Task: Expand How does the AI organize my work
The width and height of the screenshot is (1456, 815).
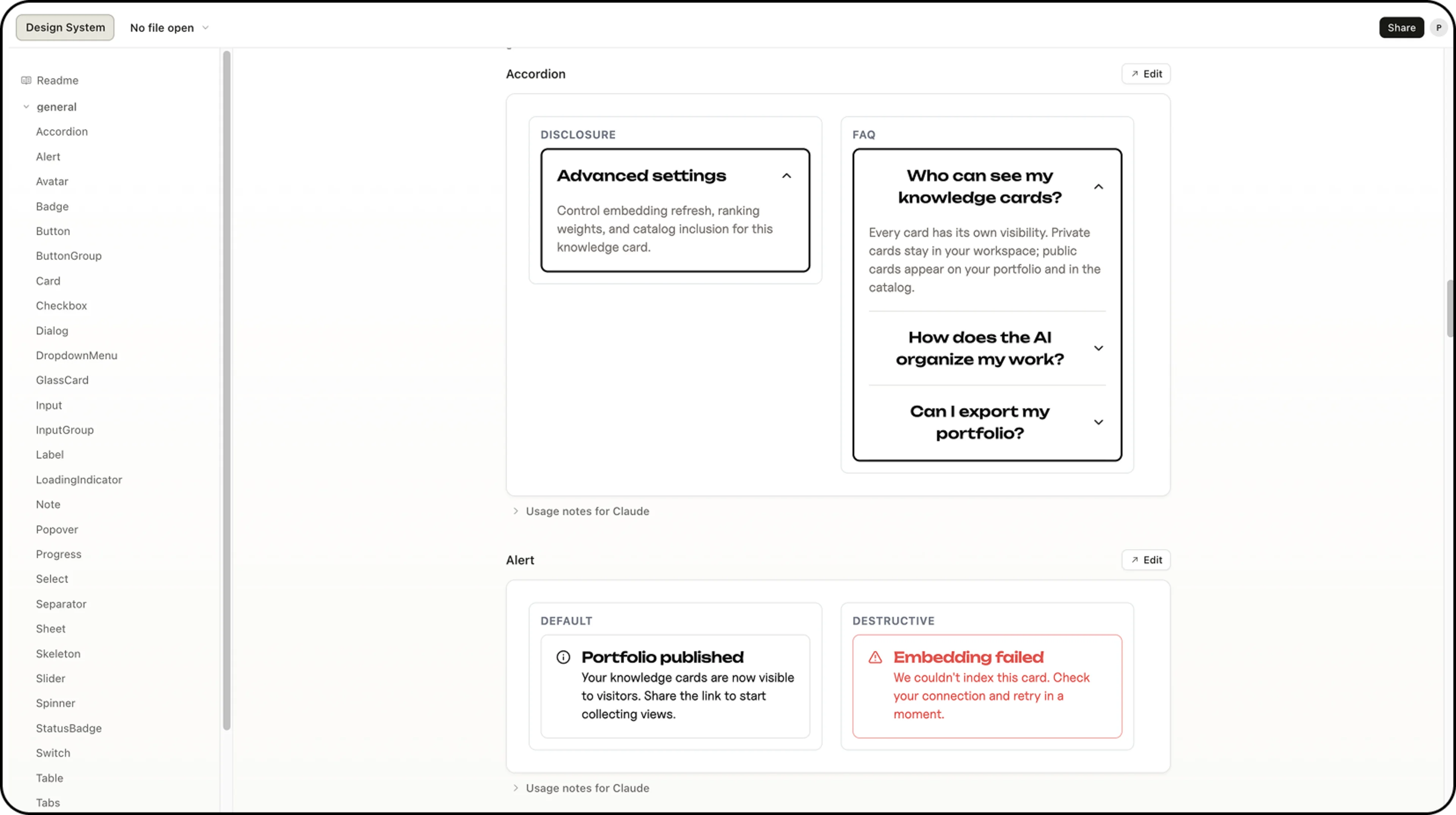Action: (x=1098, y=348)
